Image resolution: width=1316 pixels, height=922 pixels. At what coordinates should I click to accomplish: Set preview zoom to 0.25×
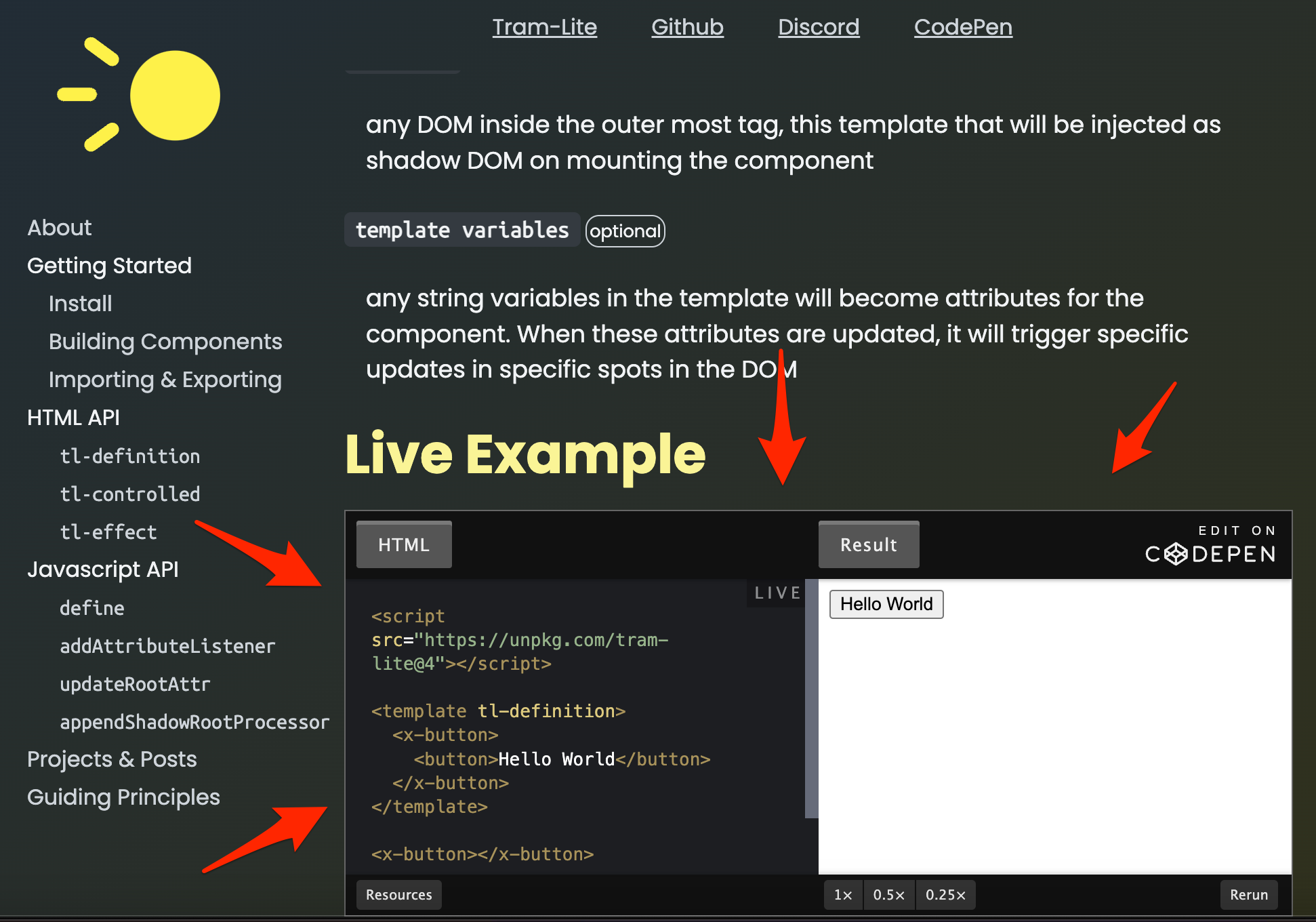tap(946, 894)
